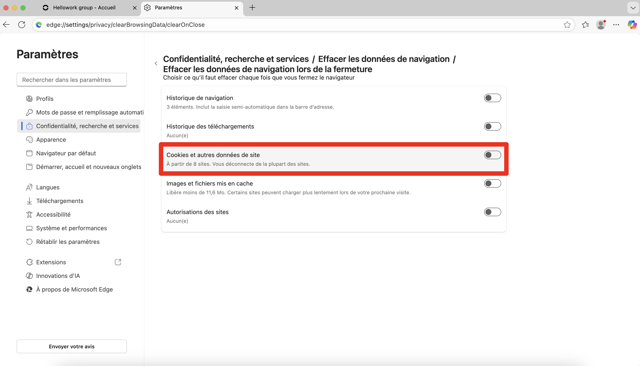Screen dimensions: 640x366
Task: Open the three-dot Settings and more menu
Action: coord(616,25)
